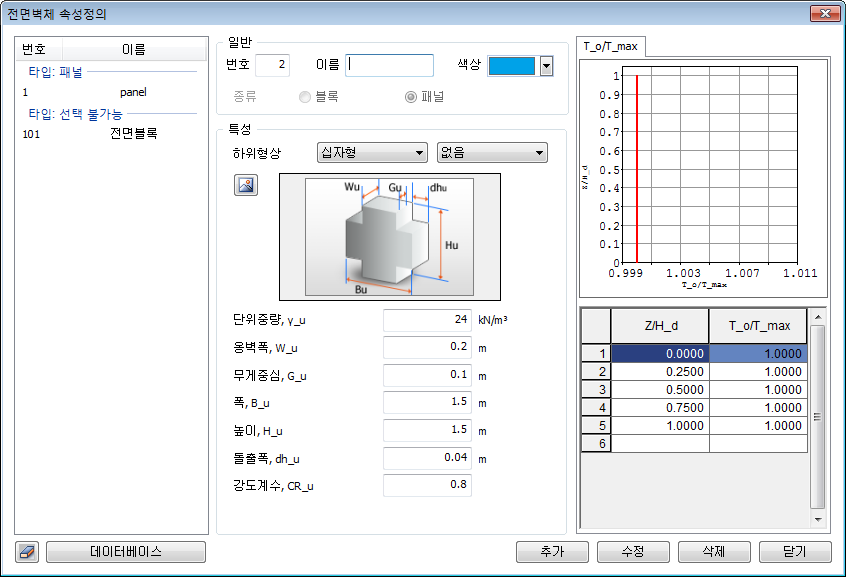This screenshot has height=577, width=846.
Task: Select the 패널 radio button
Action: click(410, 97)
